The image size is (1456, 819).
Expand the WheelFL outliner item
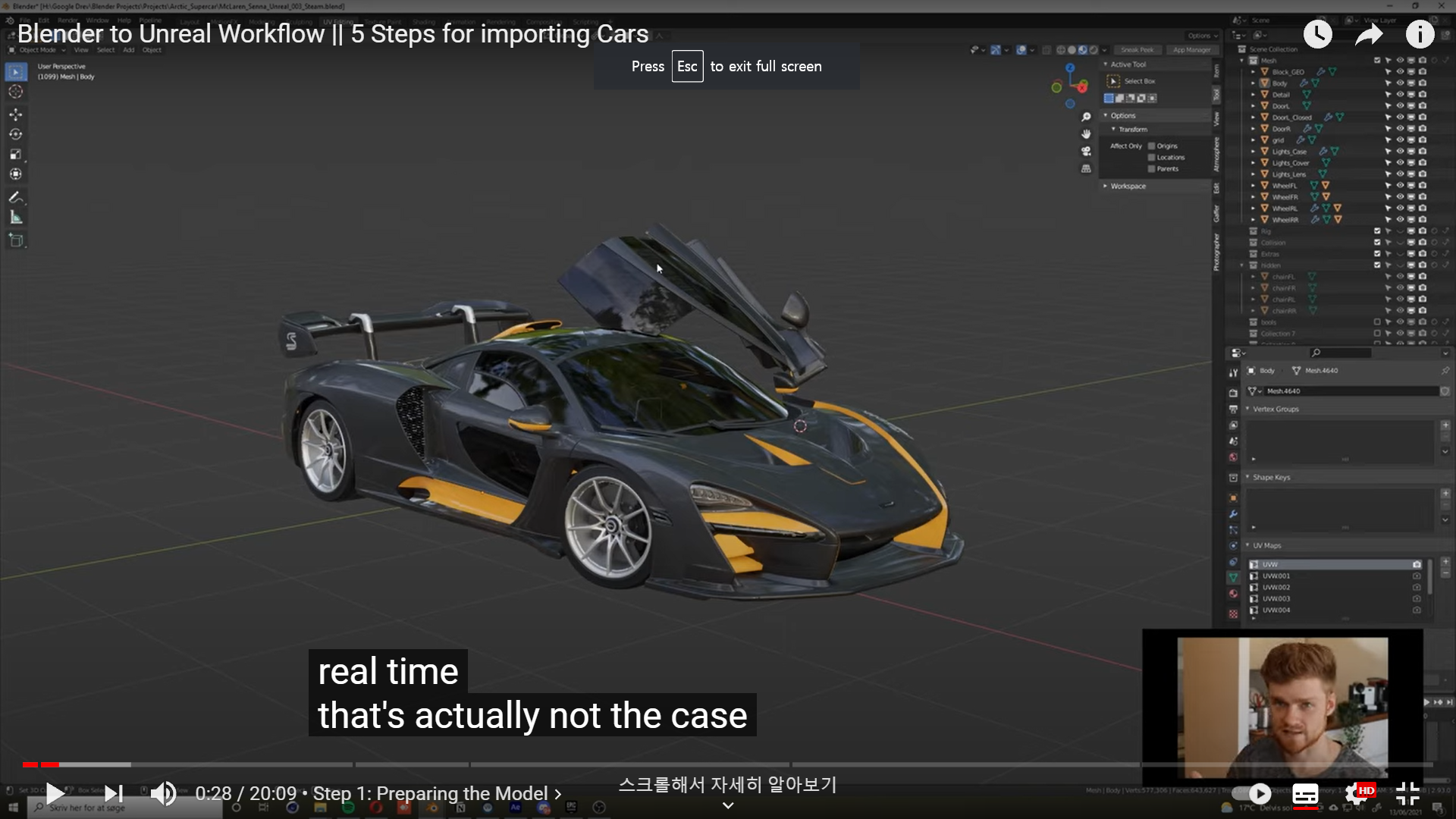tap(1253, 186)
